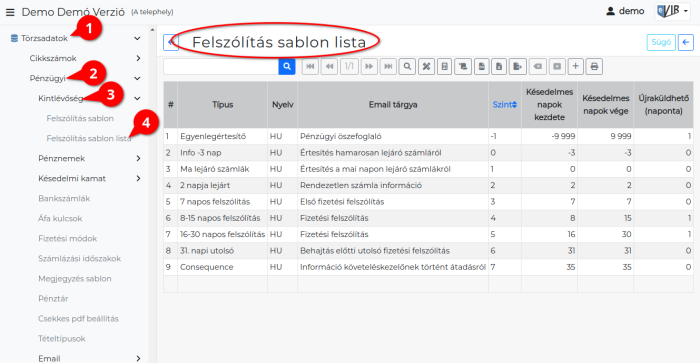Open the hamburger menu icon
The width and height of the screenshot is (700, 363).
tap(10, 12)
